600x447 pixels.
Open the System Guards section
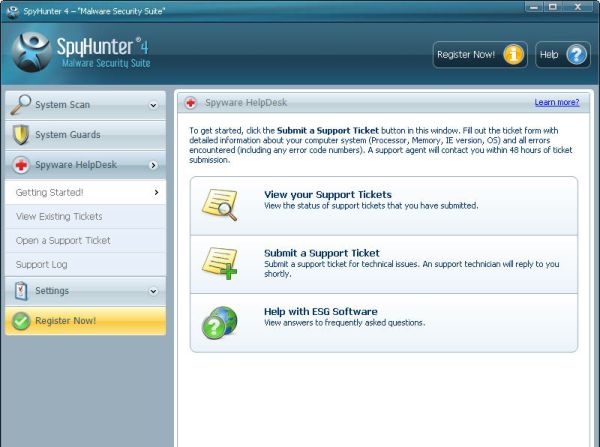(x=85, y=135)
